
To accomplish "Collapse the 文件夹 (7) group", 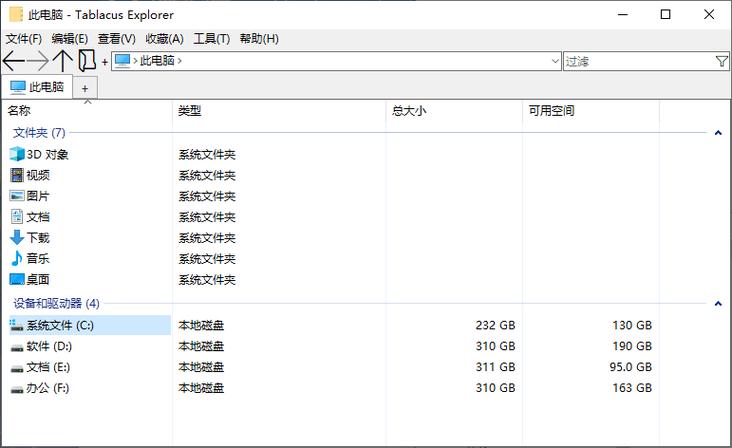I will 718,133.
